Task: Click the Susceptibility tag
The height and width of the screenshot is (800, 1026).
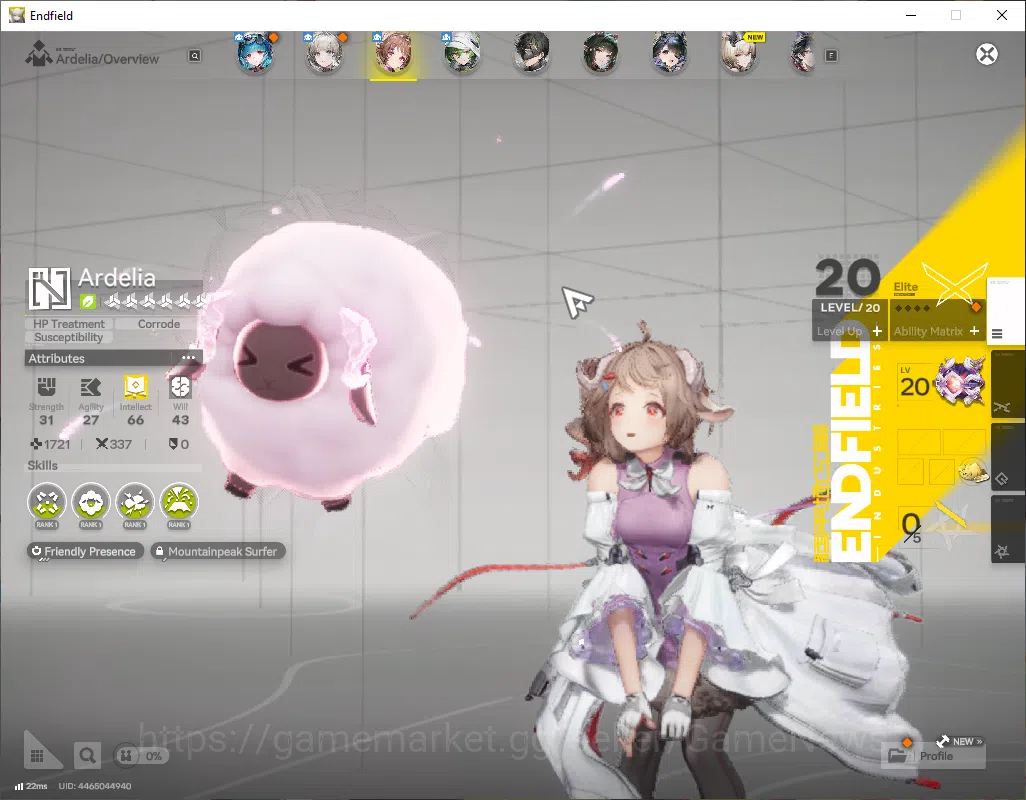Action: click(x=69, y=337)
